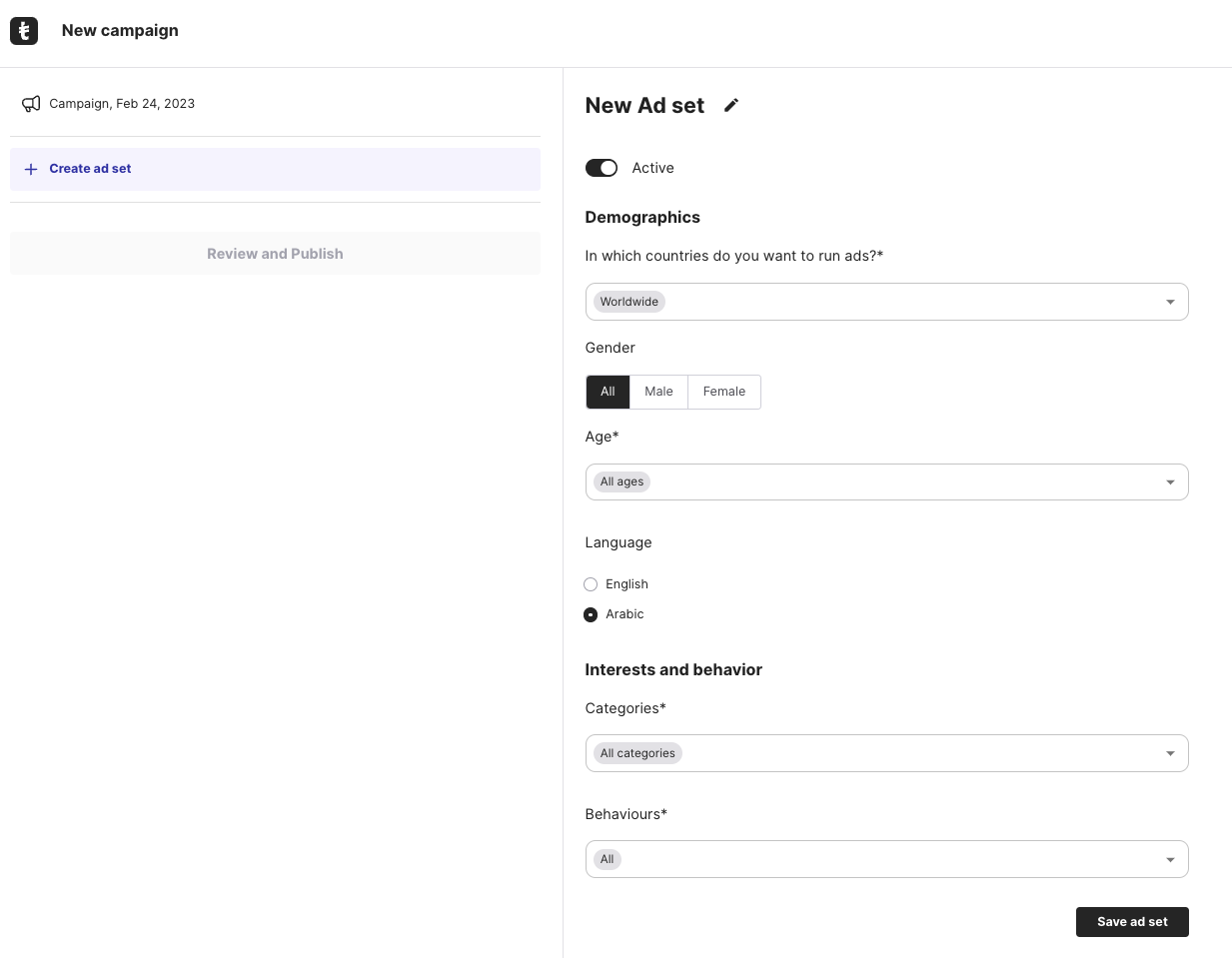Click the New campaign header title
Screen dimensions: 1232x958
[120, 31]
